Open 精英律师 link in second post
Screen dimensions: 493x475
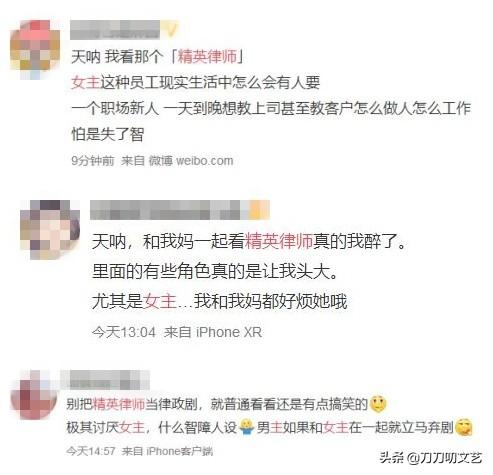tap(279, 241)
